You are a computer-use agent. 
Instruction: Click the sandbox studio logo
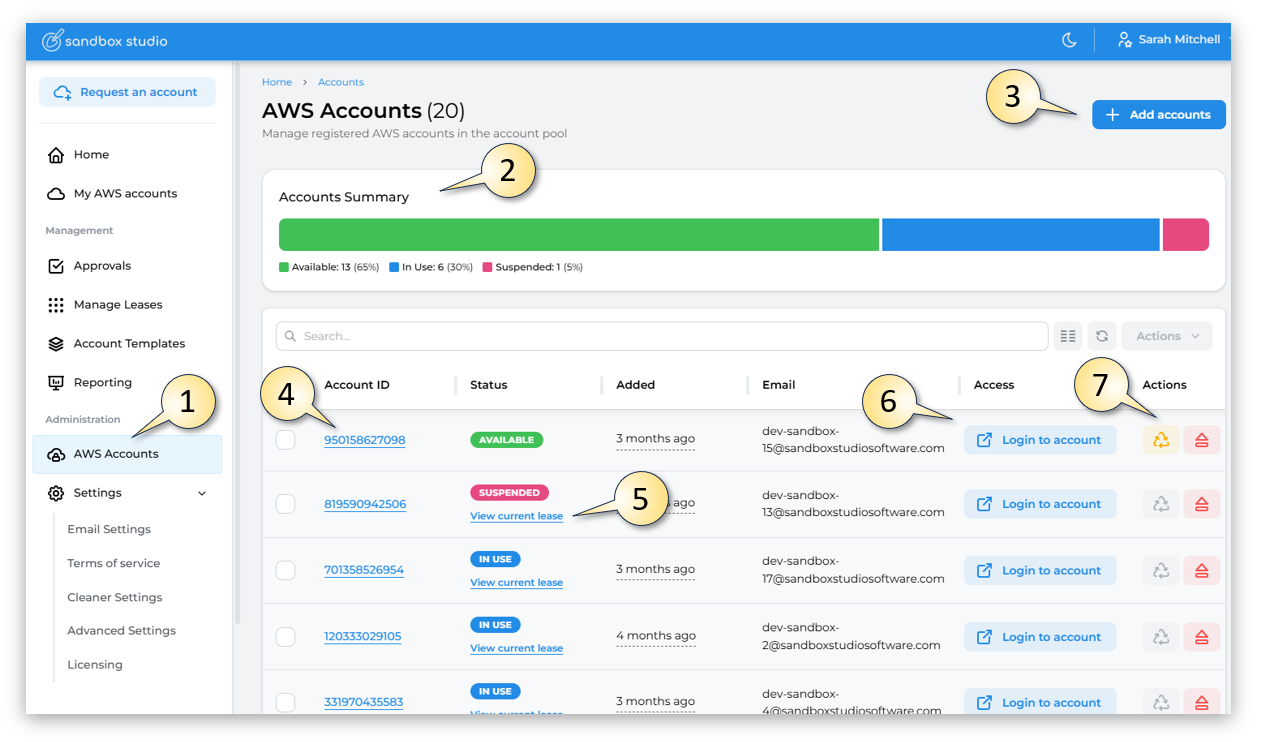tap(105, 41)
